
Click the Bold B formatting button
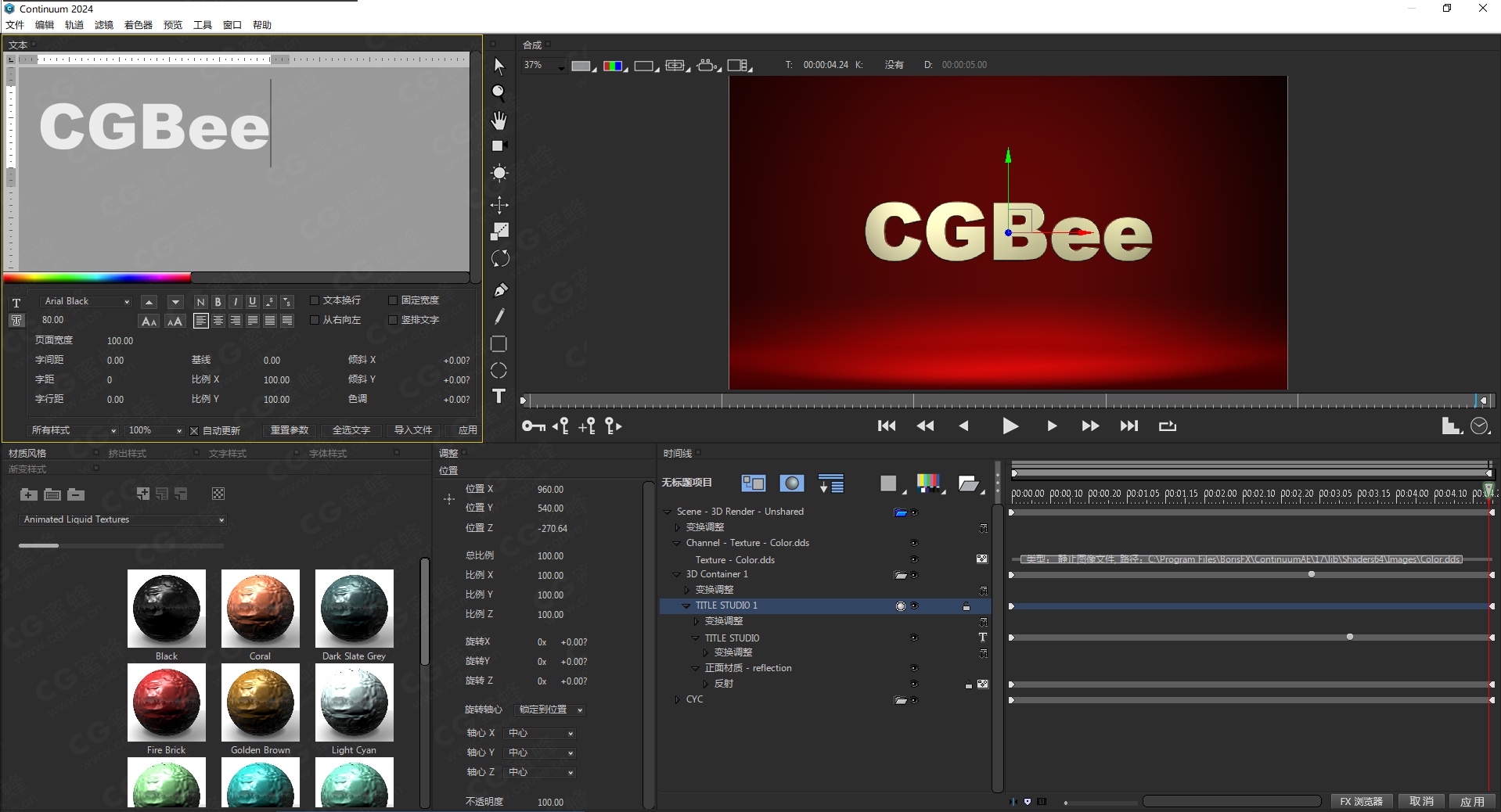point(218,302)
